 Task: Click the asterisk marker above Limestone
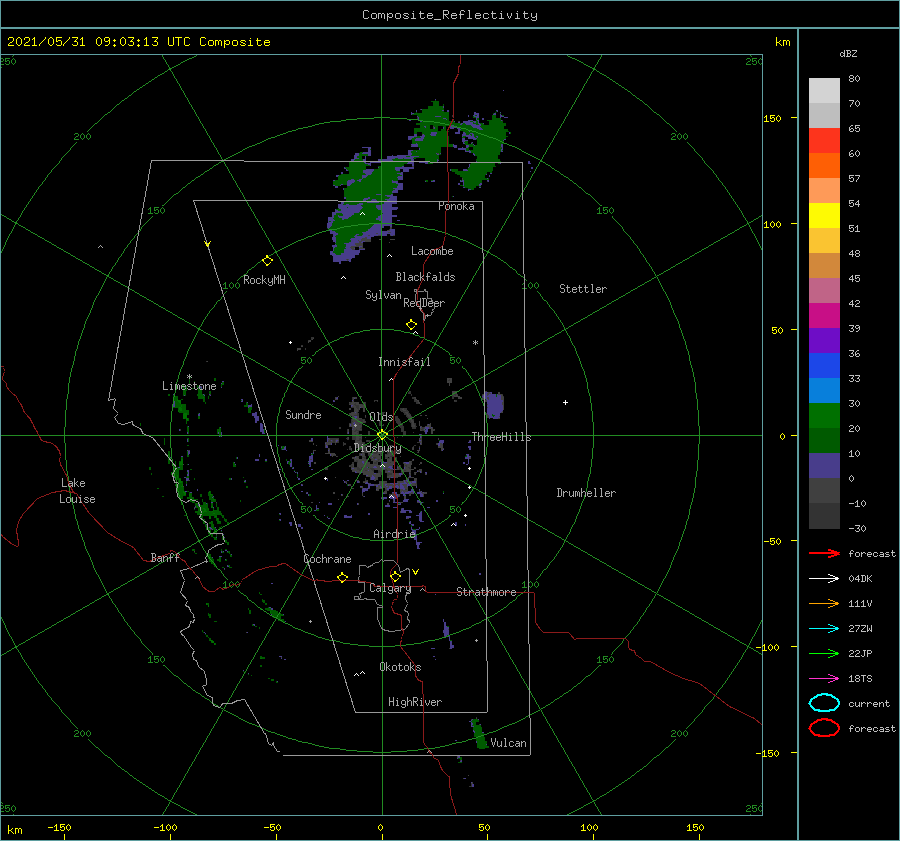pos(189,377)
